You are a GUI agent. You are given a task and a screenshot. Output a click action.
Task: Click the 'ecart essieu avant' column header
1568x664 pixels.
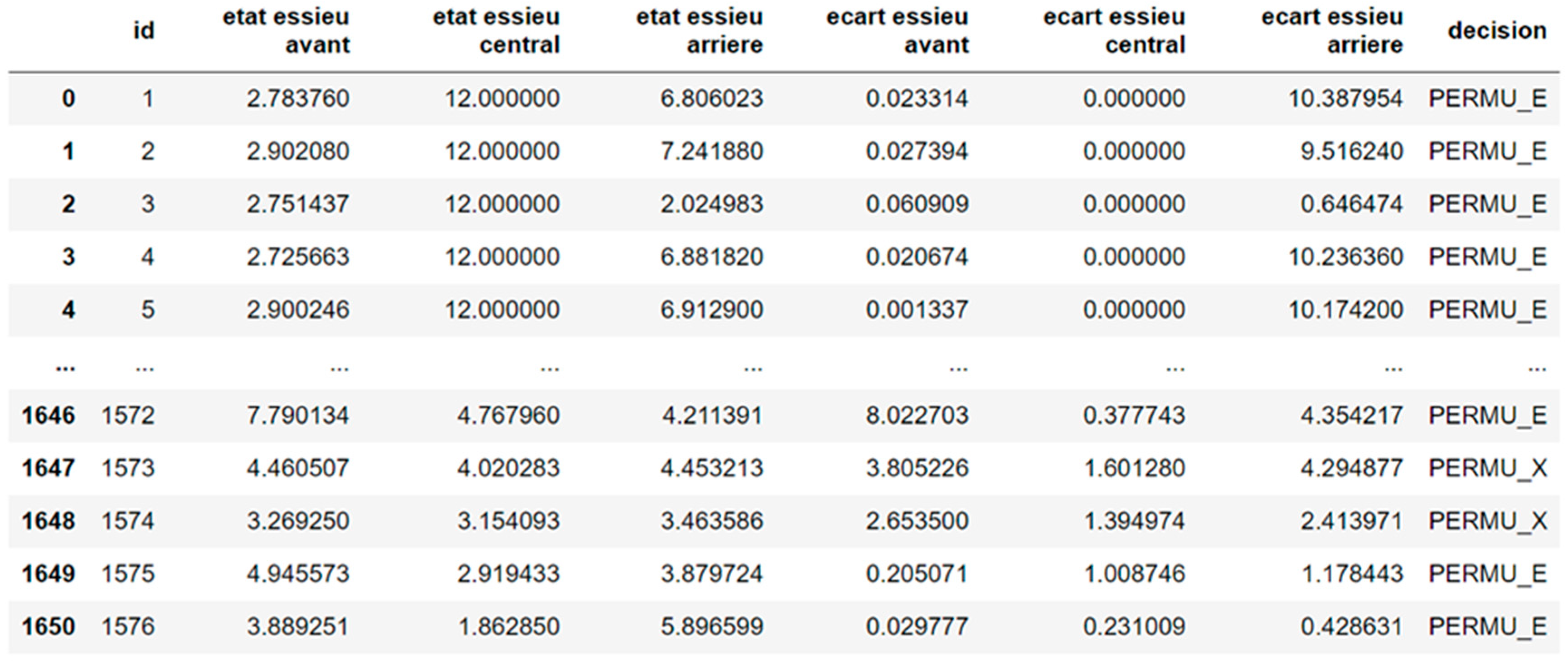pyautogui.click(x=897, y=30)
